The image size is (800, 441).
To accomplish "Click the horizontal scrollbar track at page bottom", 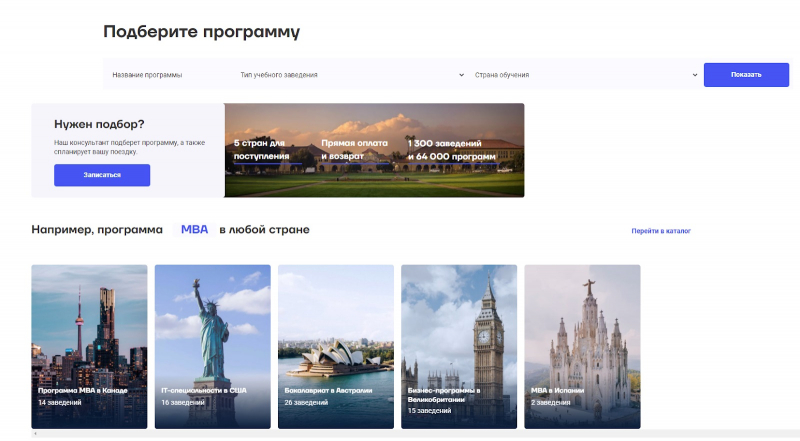I will (400, 435).
